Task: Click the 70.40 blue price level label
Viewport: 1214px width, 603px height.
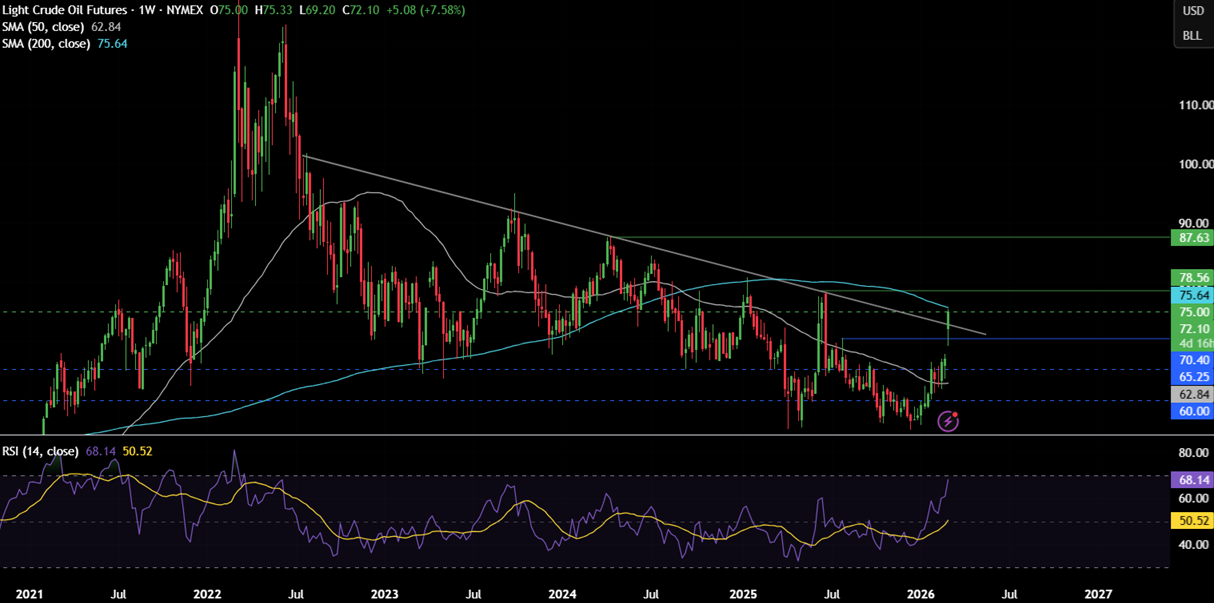Action: (x=1194, y=360)
